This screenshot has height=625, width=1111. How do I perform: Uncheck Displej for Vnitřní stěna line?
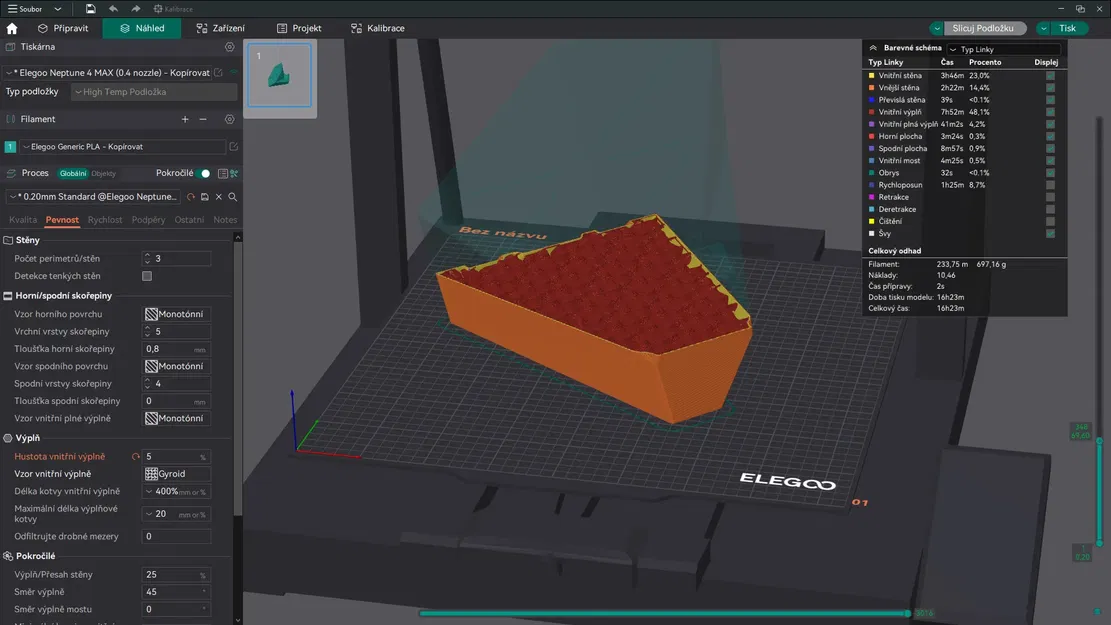[x=1049, y=75]
